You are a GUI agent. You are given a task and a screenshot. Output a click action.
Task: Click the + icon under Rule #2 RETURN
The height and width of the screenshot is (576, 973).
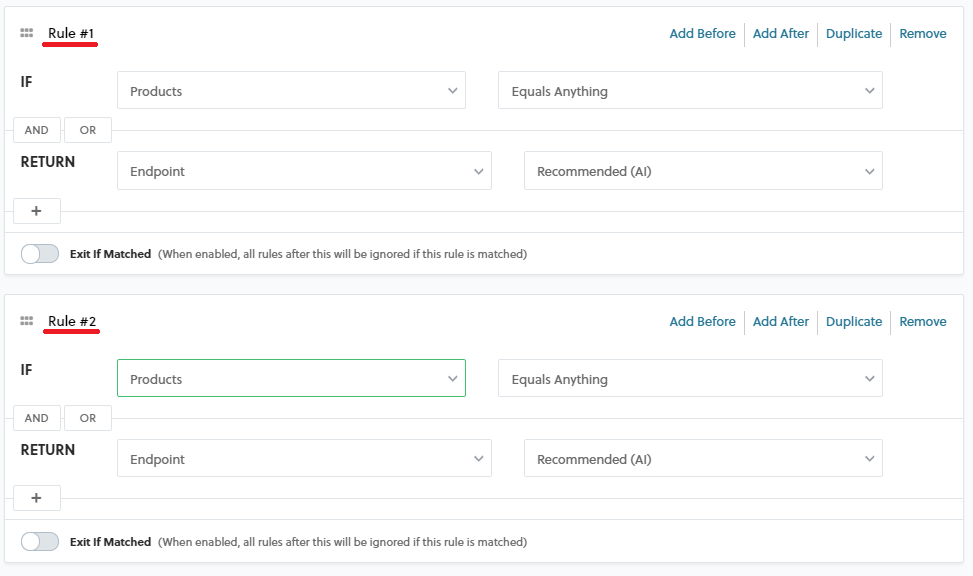[36, 497]
